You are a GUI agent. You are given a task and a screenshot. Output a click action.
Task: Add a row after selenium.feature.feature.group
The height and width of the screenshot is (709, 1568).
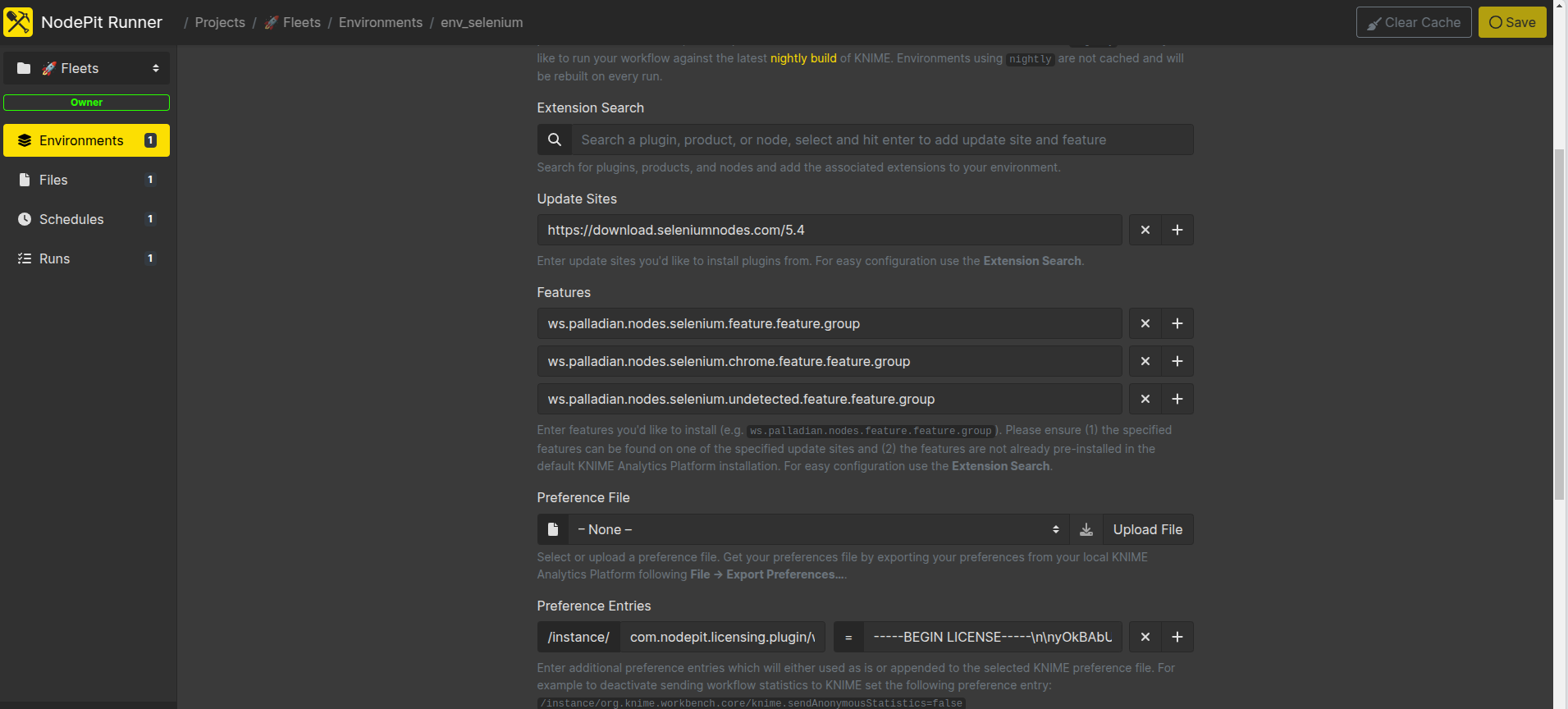point(1177,323)
